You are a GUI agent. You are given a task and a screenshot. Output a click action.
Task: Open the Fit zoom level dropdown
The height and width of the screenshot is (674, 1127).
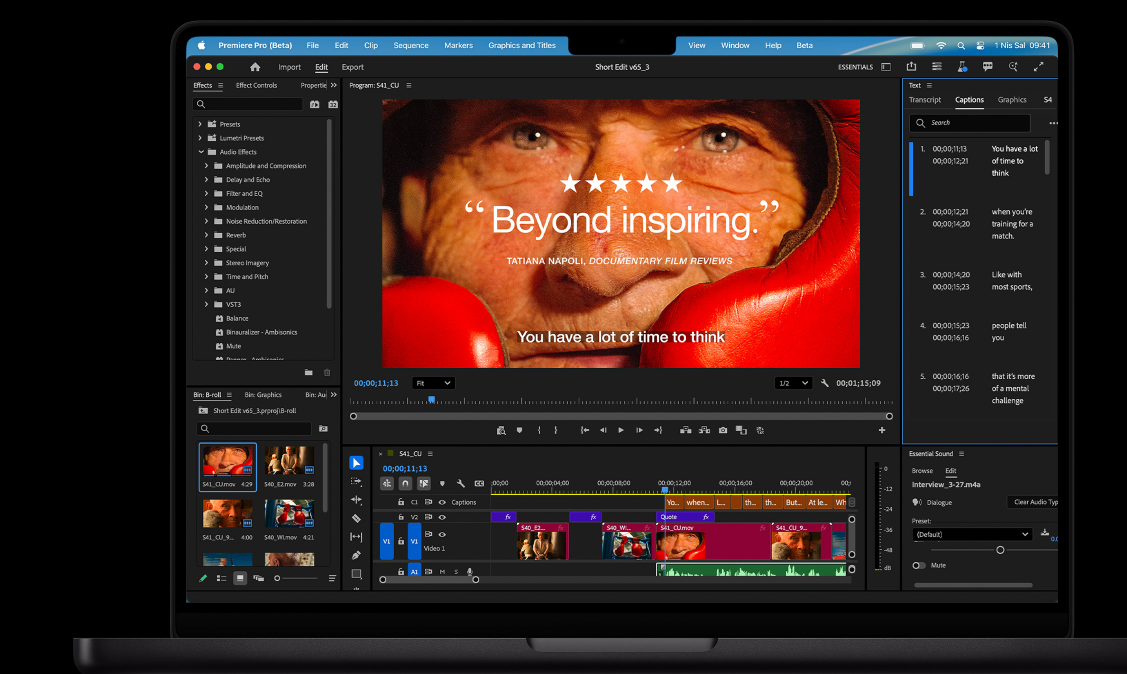pyautogui.click(x=434, y=383)
